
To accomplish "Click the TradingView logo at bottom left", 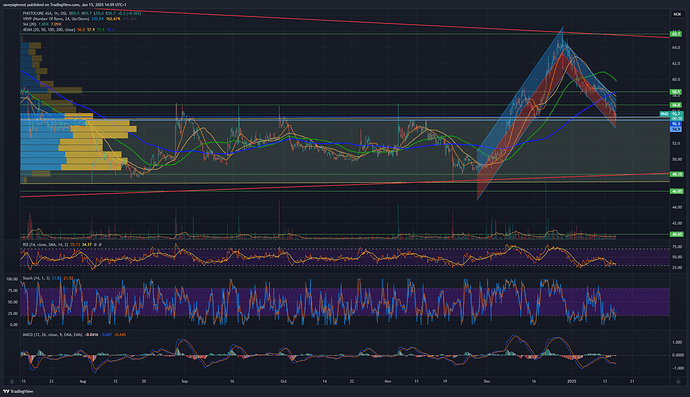I will coord(18,391).
